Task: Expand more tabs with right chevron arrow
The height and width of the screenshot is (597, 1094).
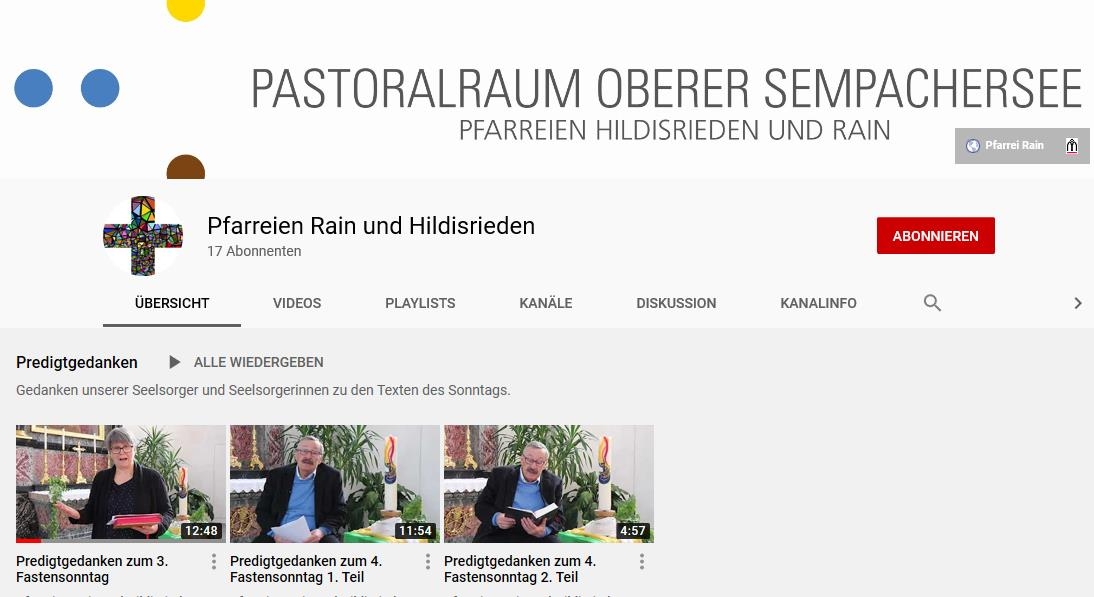Action: [x=1078, y=303]
